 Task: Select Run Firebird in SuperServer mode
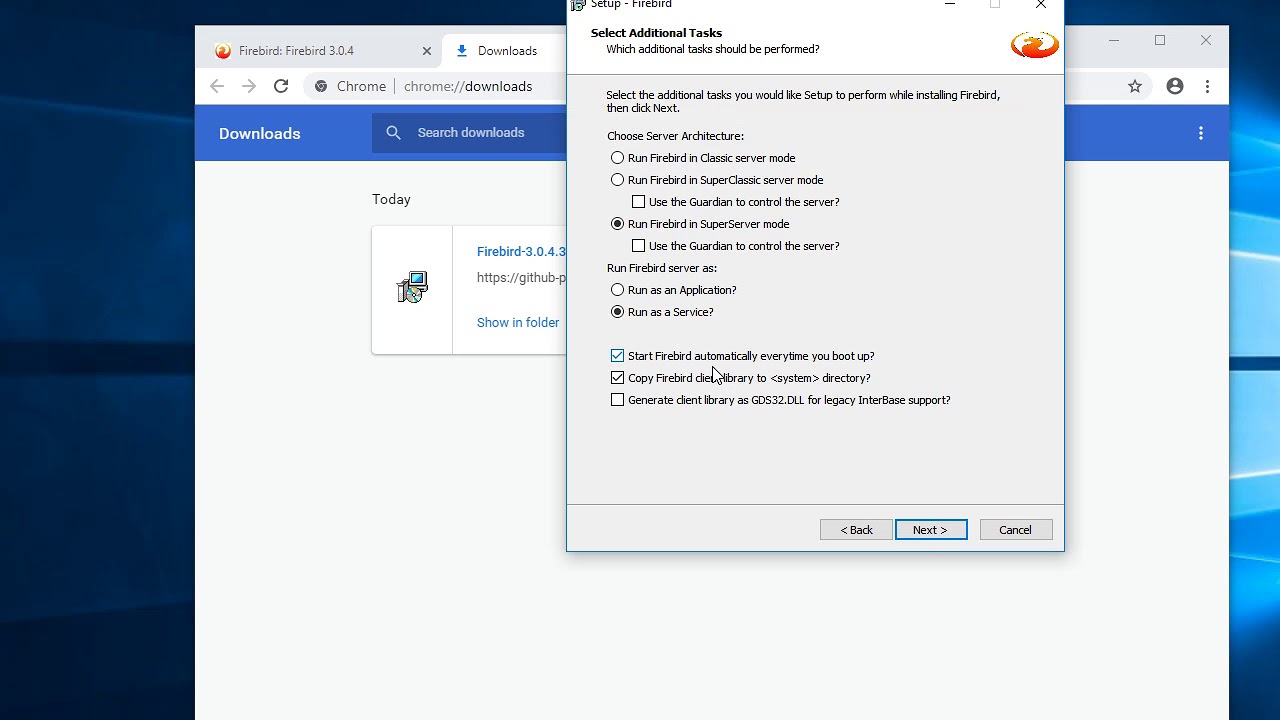point(700,224)
